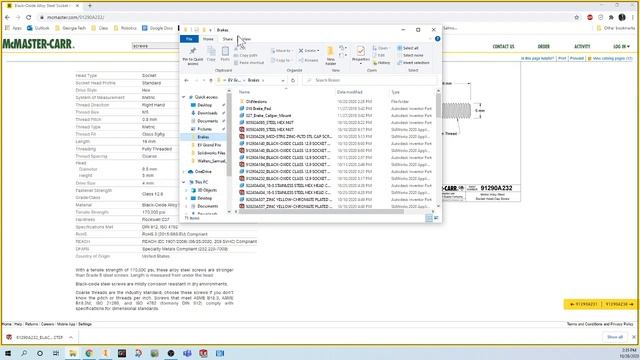Go back using Explorer back arrow
Viewport: 640px width, 360px height.
pyautogui.click(x=187, y=80)
